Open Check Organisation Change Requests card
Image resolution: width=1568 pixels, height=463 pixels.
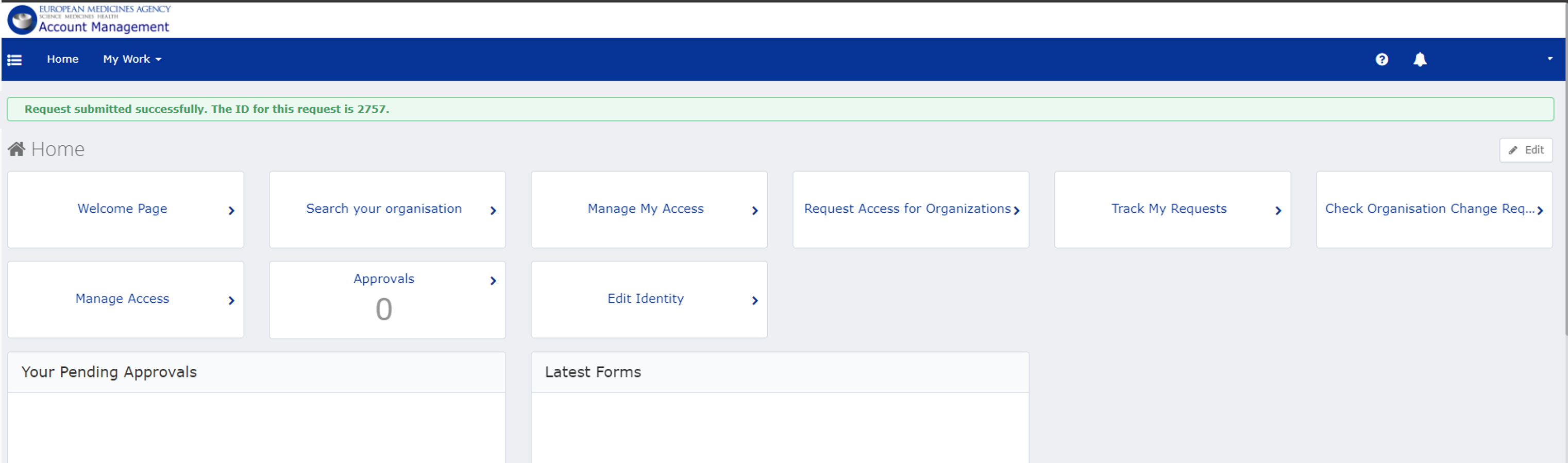coord(1429,209)
